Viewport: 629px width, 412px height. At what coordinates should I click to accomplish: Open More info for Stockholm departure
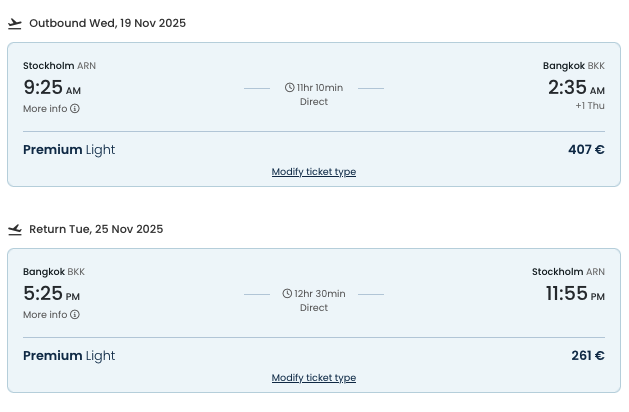(45, 109)
